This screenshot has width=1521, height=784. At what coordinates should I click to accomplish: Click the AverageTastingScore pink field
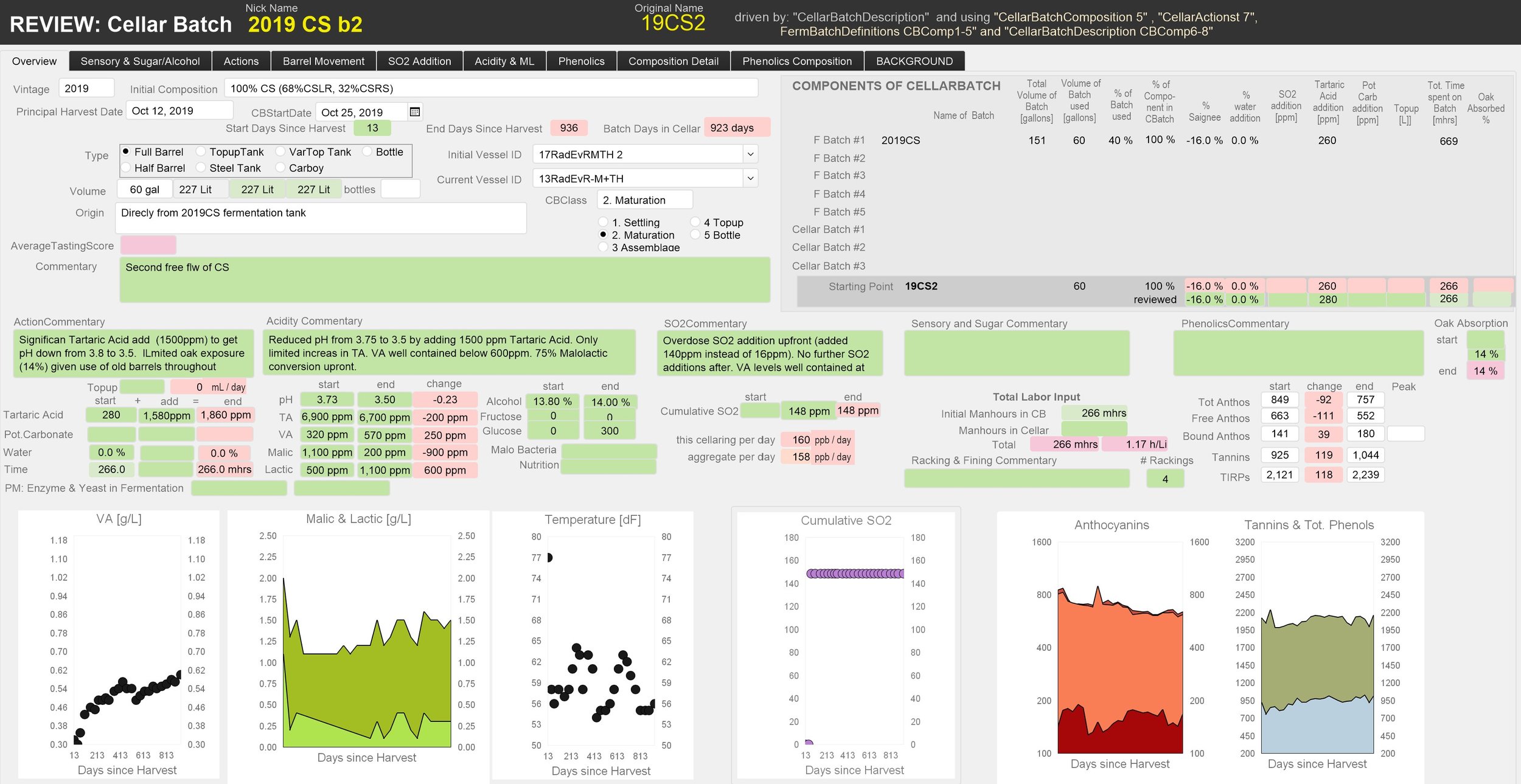148,245
